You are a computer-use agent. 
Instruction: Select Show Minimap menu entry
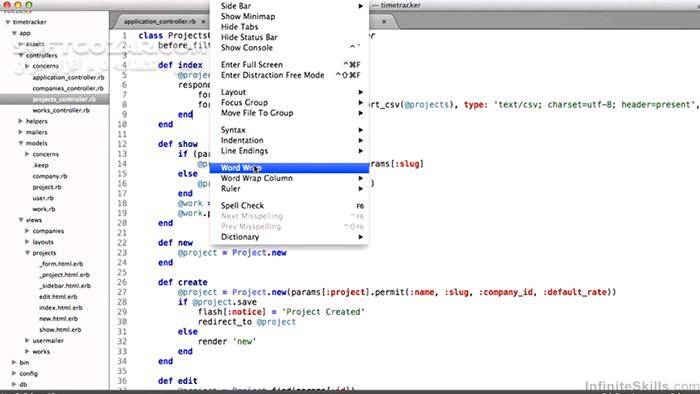tap(289, 17)
